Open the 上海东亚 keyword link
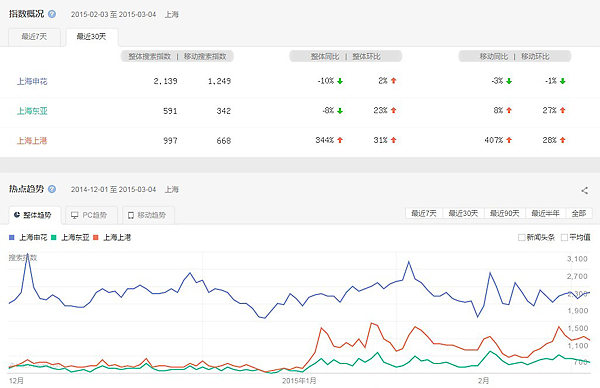 [32, 111]
